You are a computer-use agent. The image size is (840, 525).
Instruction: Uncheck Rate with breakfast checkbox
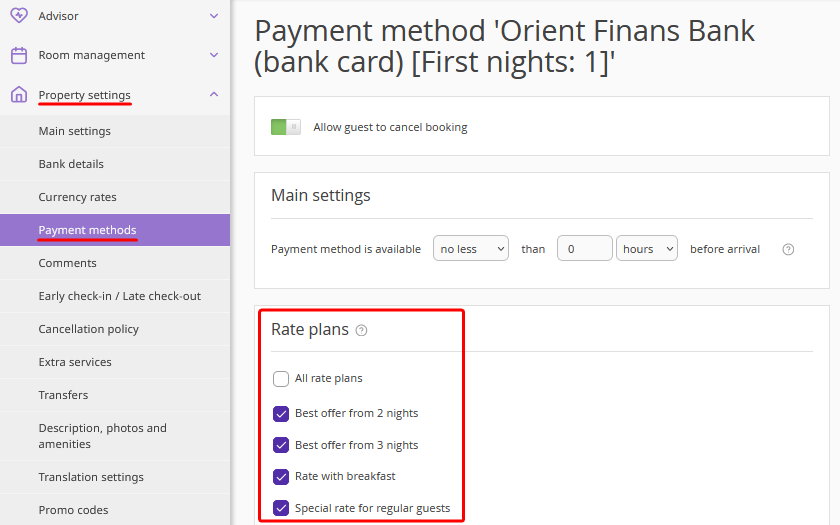pos(281,476)
